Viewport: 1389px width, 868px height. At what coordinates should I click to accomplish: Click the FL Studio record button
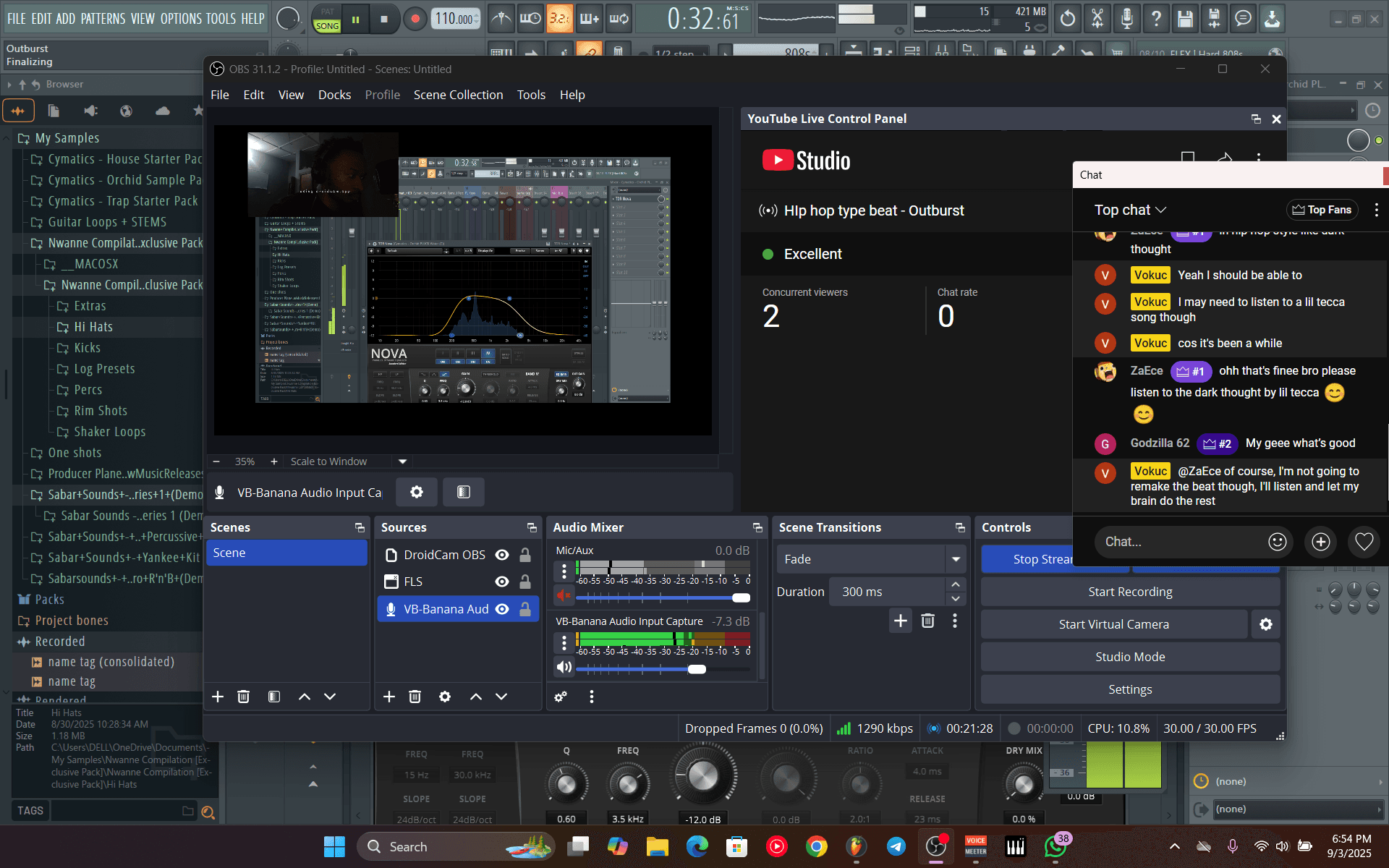point(415,20)
